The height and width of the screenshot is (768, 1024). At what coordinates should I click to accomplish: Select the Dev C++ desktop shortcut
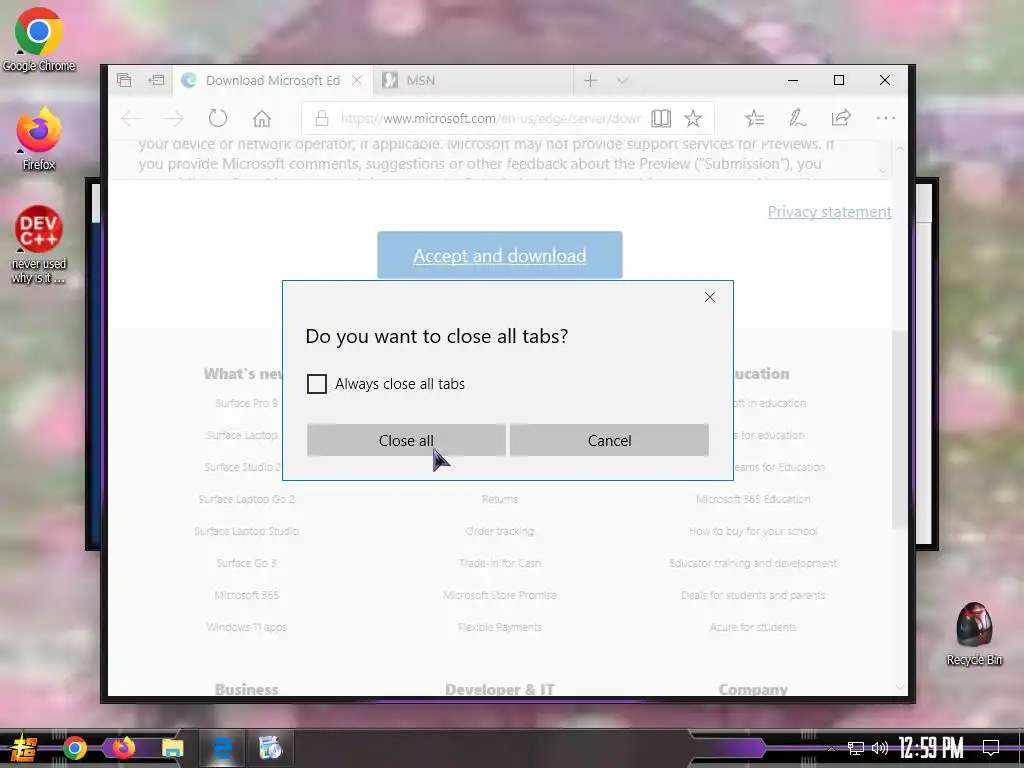(x=39, y=245)
